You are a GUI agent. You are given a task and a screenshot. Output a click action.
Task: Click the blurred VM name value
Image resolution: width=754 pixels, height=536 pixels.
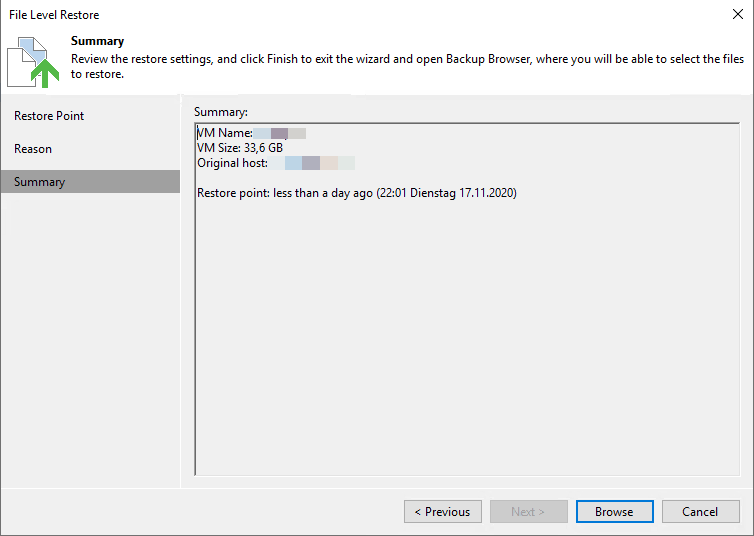[280, 133]
